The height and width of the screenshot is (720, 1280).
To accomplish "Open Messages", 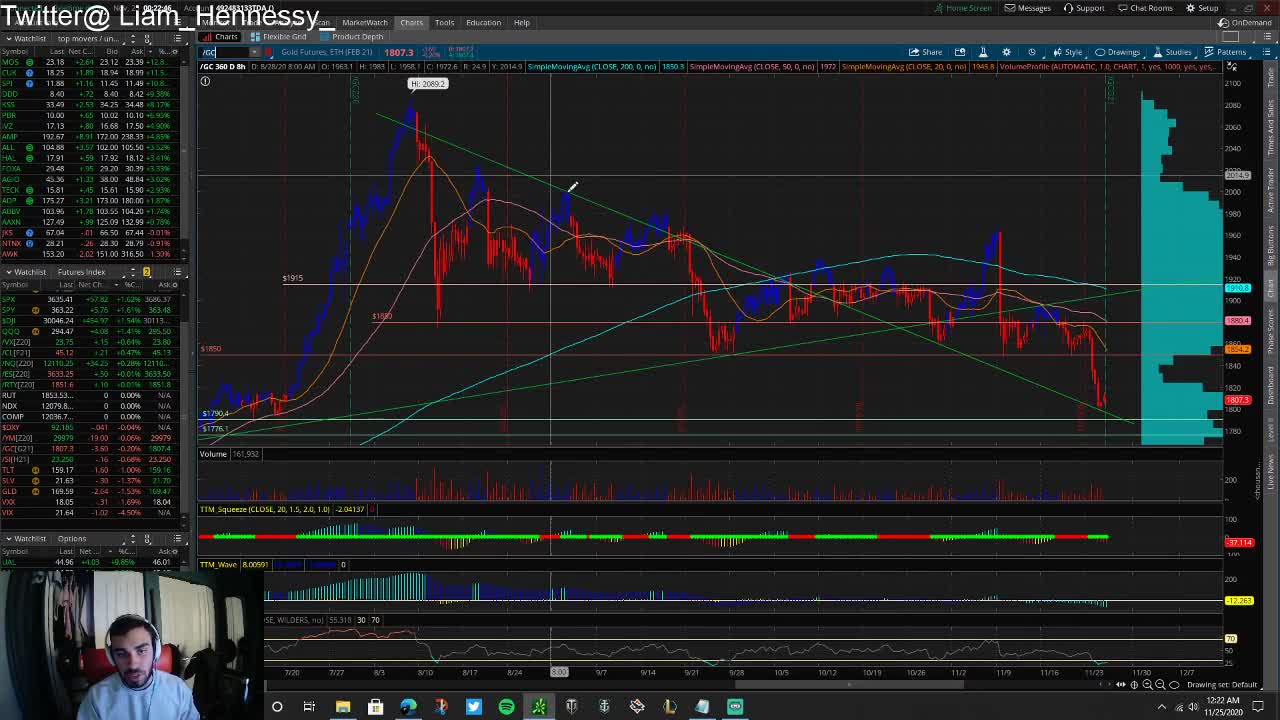I will (x=1028, y=8).
